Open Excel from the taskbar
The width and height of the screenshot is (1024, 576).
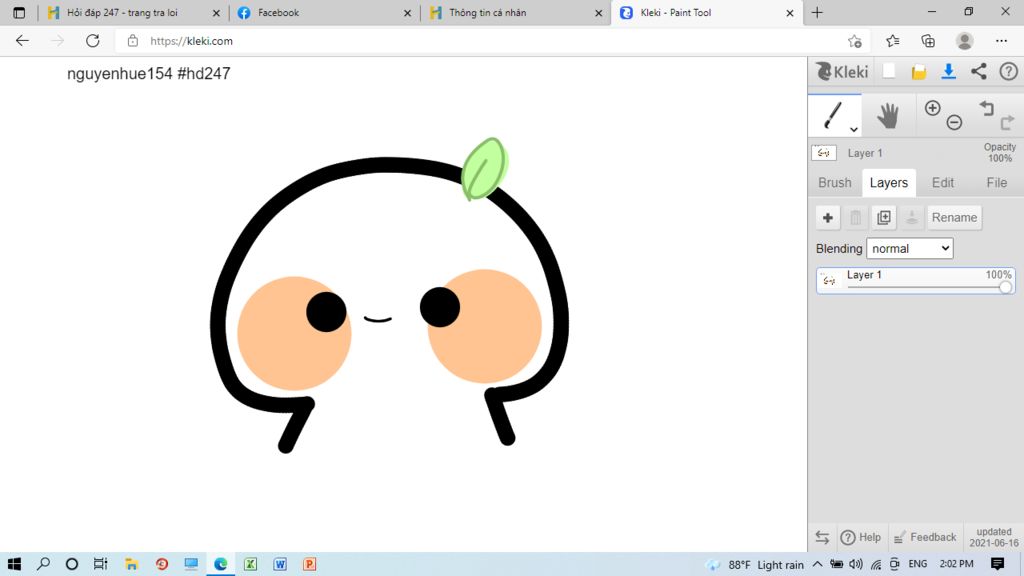pos(250,564)
